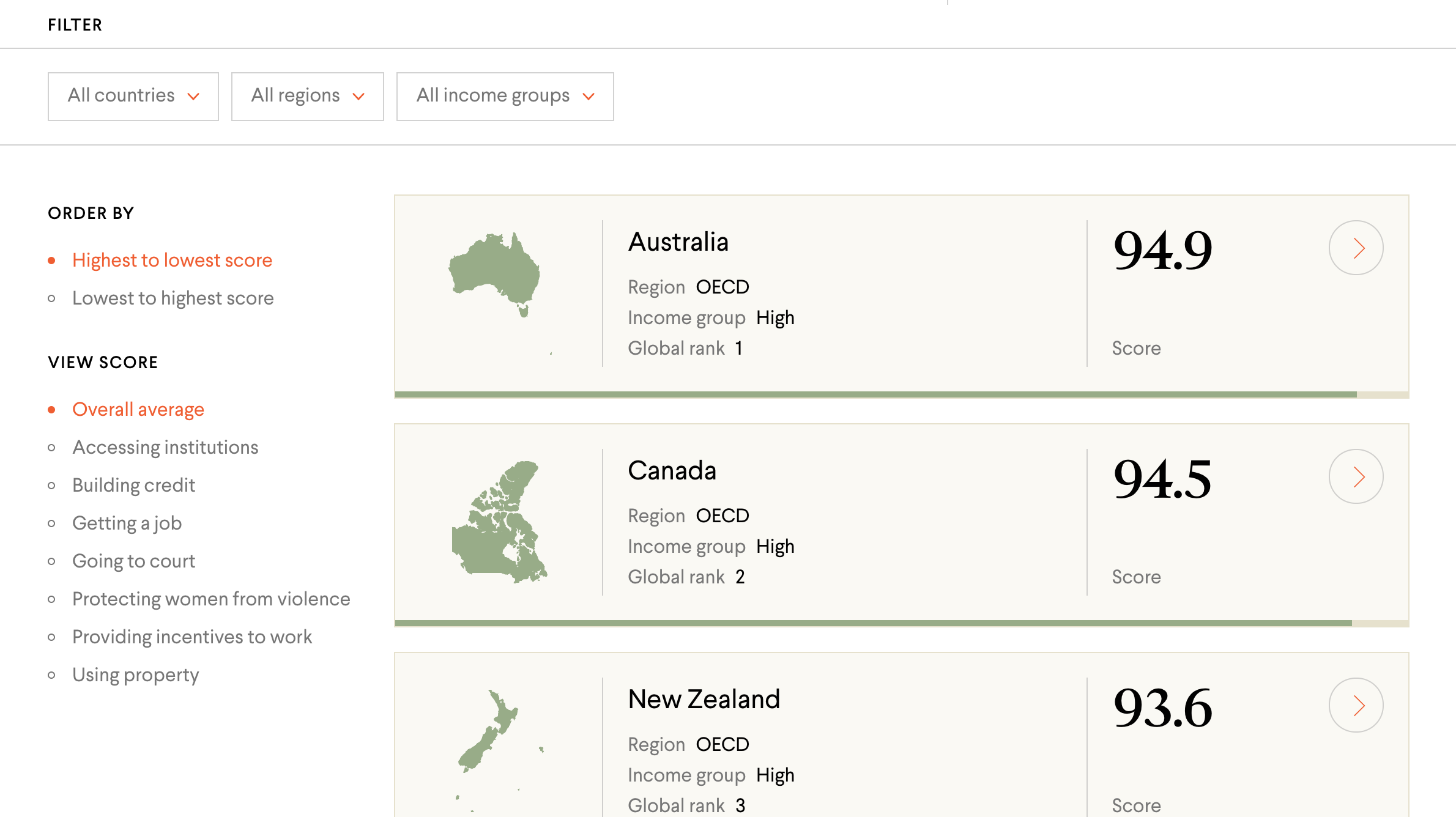This screenshot has width=1456, height=817.
Task: Select Lowest to highest score ordering
Action: click(x=173, y=298)
